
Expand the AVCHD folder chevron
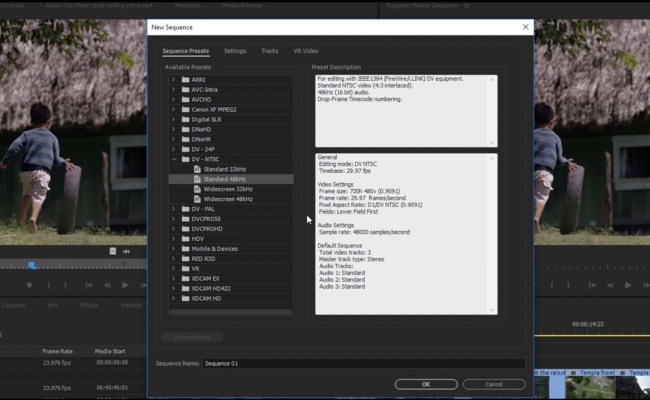click(x=174, y=99)
